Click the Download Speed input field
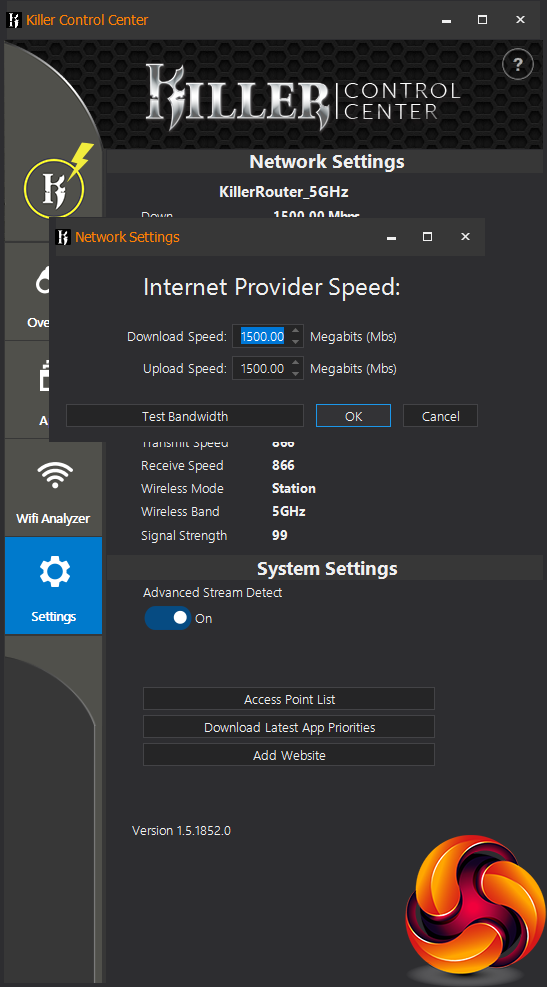This screenshot has height=987, width=547. 262,337
